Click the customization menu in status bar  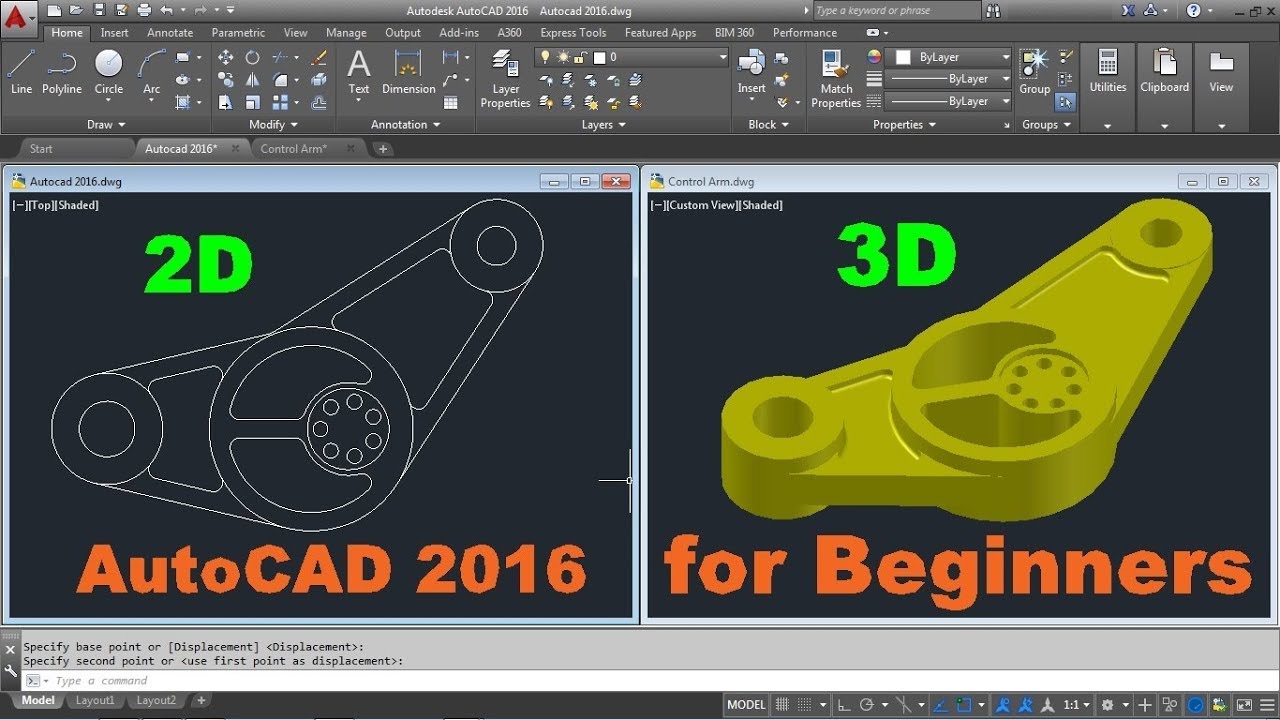click(x=1267, y=705)
